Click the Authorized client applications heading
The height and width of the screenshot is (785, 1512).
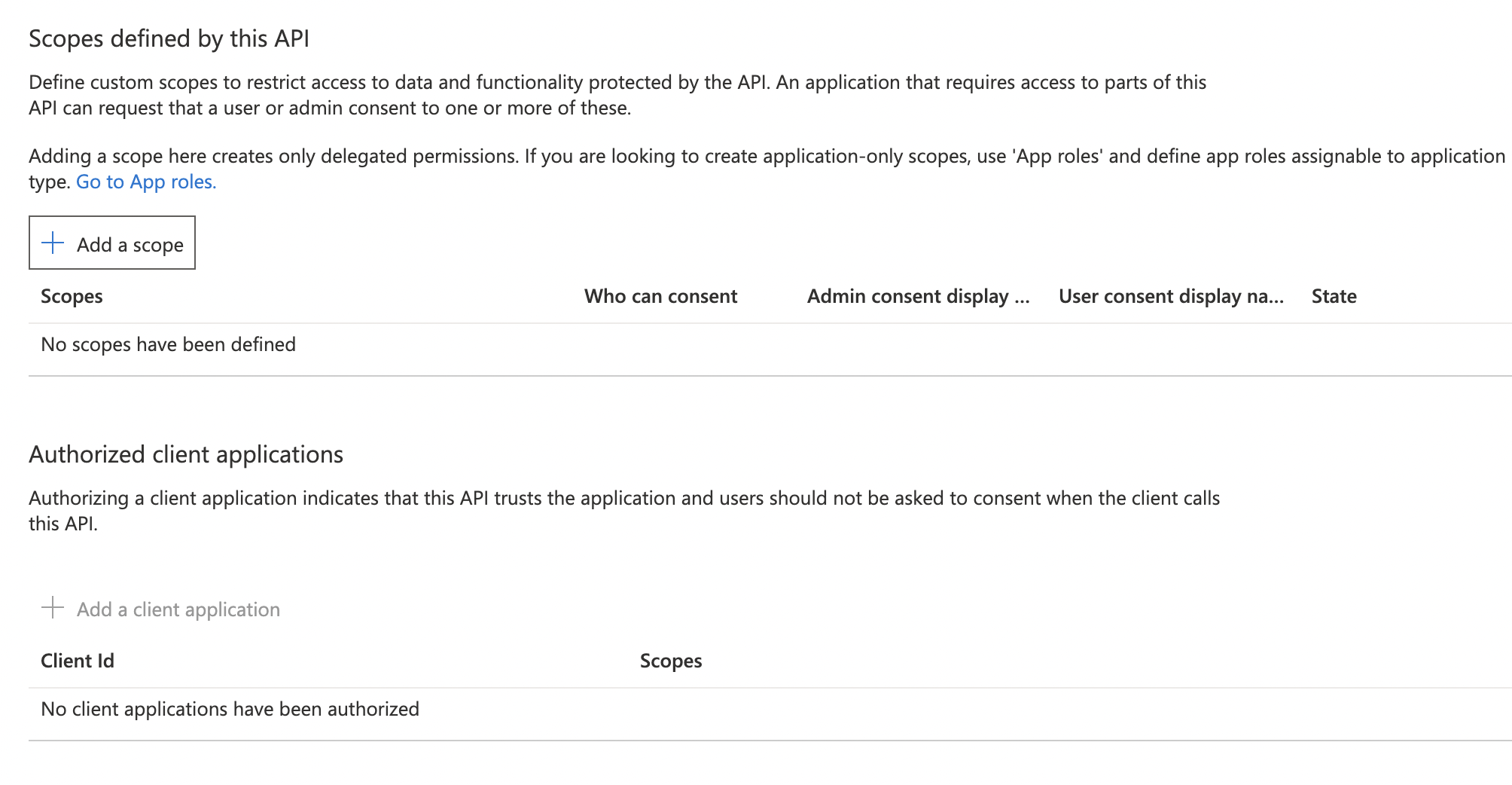(x=186, y=455)
